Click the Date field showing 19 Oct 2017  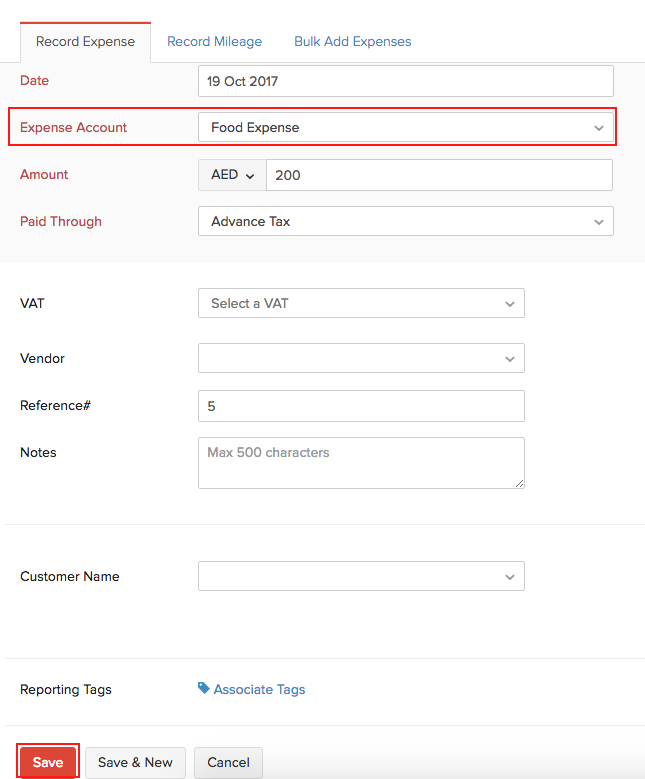coord(405,81)
